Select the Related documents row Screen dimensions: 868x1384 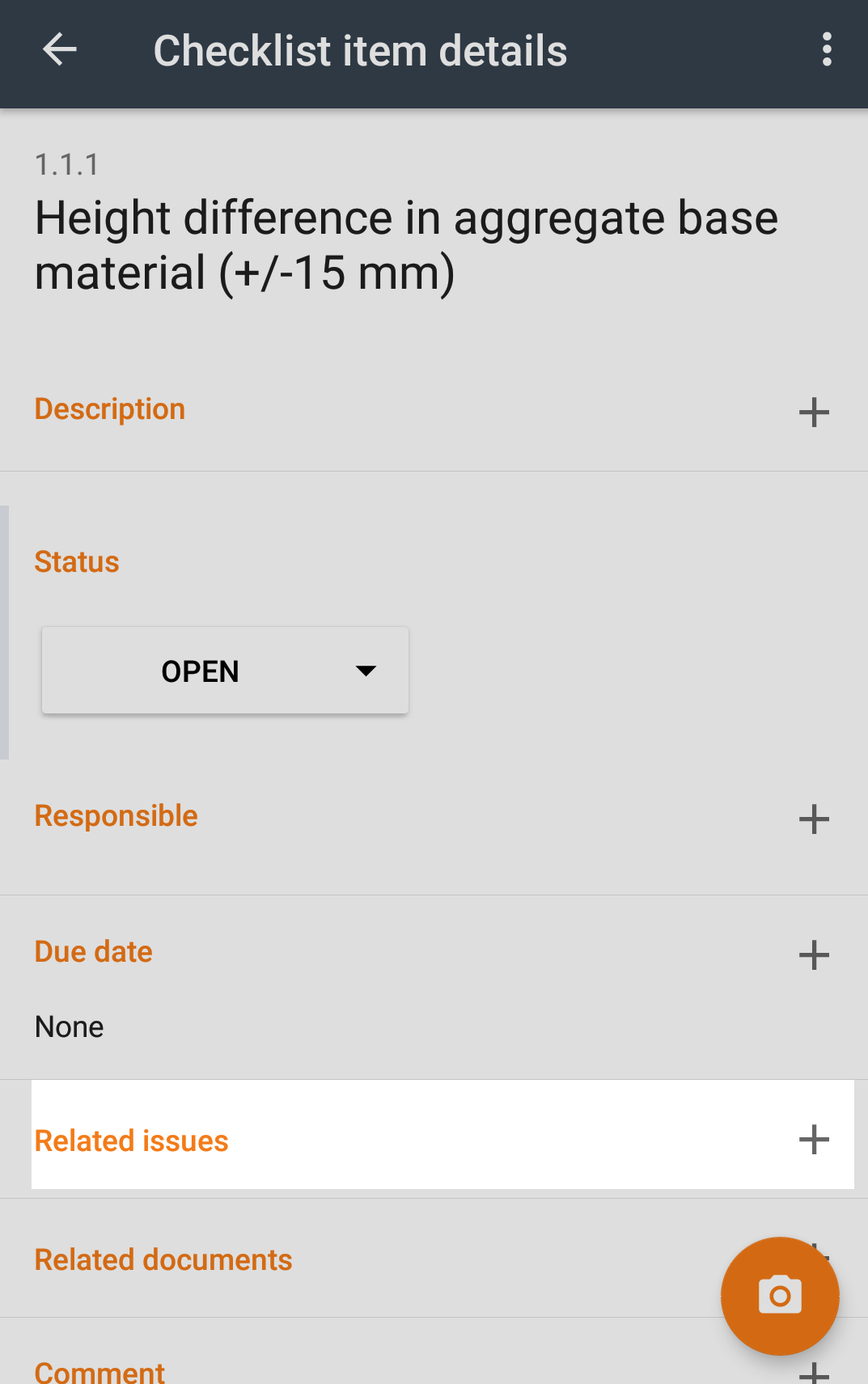(434, 1259)
